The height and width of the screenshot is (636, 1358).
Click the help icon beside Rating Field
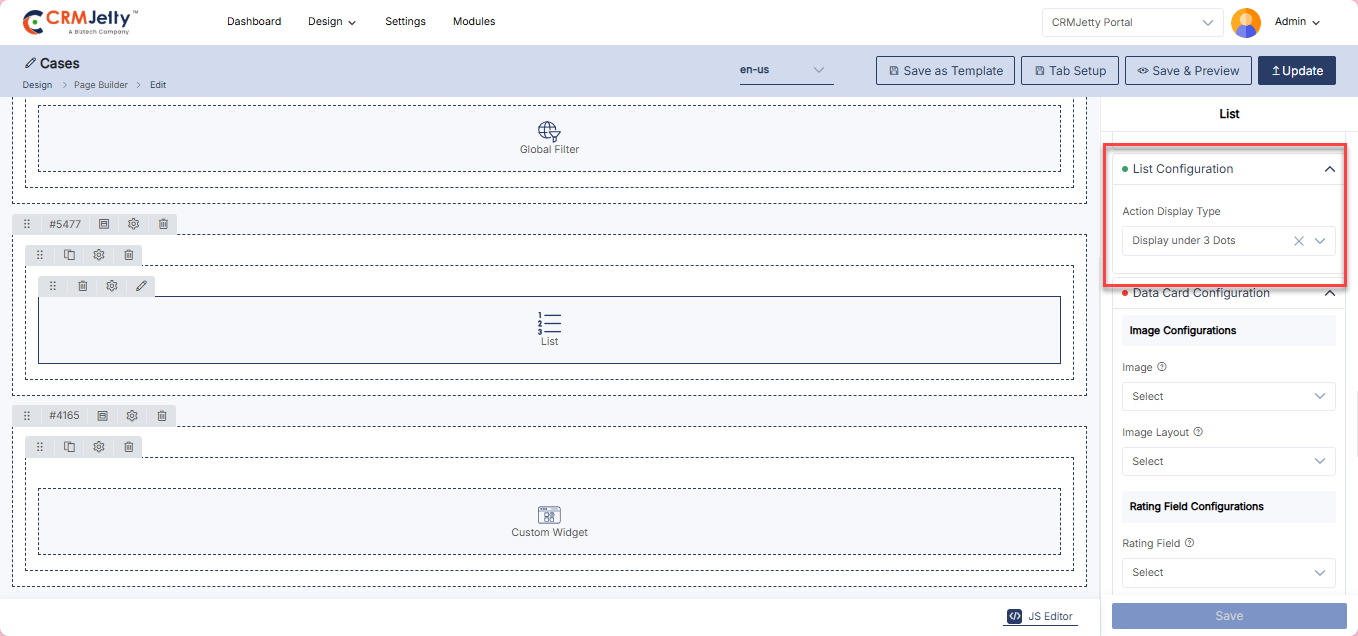1190,543
